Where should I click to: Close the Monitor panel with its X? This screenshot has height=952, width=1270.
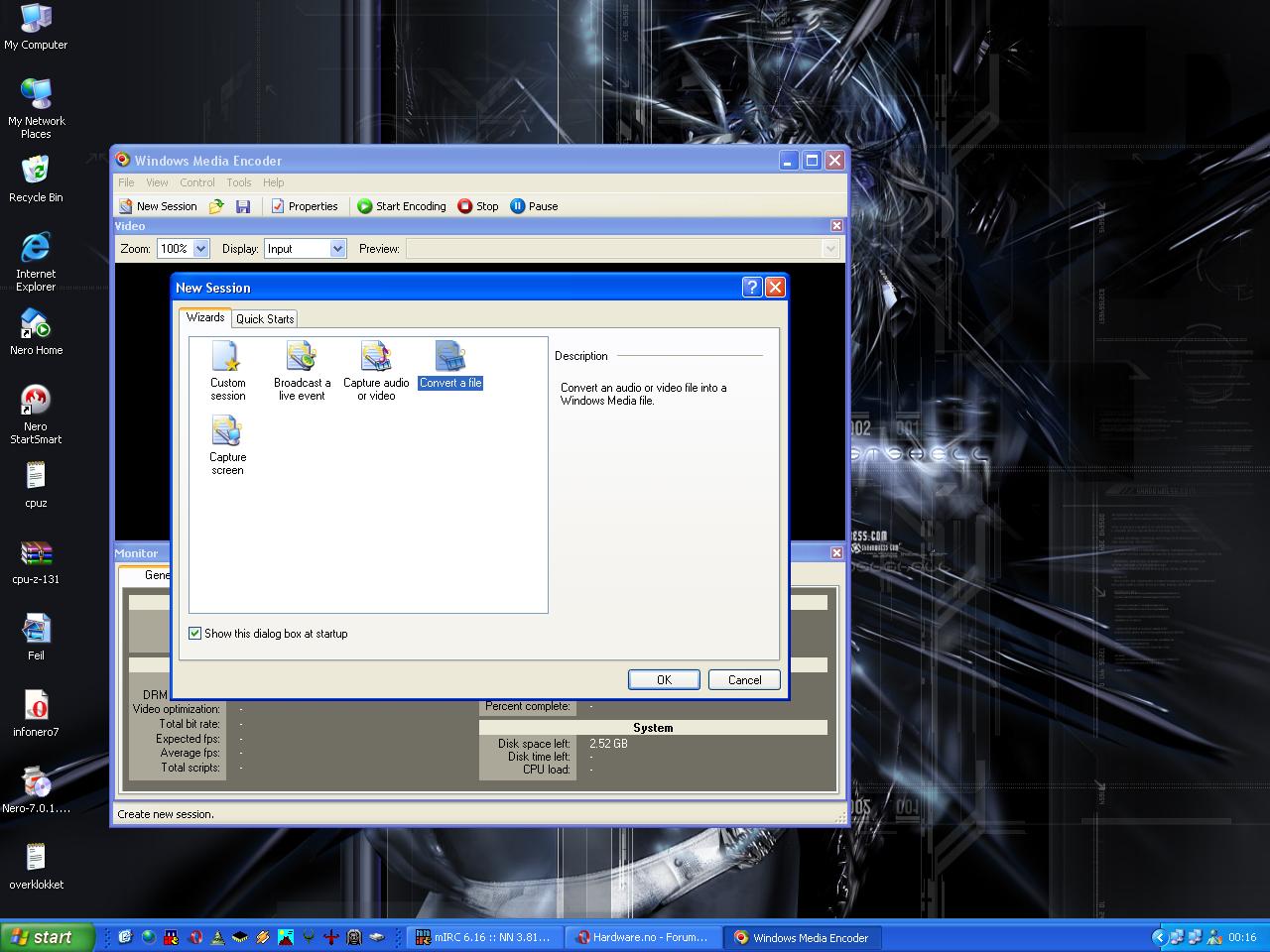point(836,553)
